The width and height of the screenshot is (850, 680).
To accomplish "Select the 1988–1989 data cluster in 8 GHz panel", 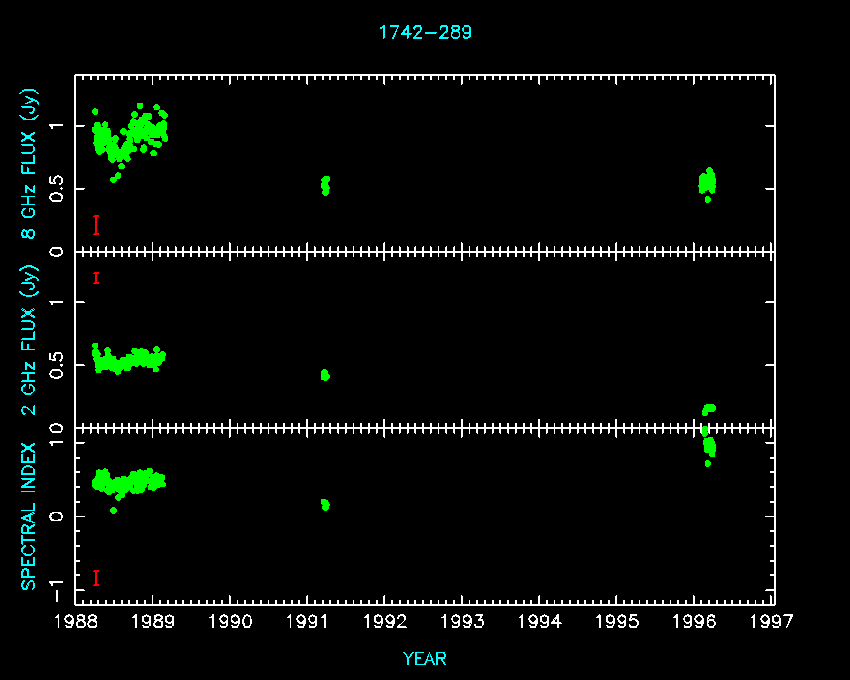I will coord(130,137).
